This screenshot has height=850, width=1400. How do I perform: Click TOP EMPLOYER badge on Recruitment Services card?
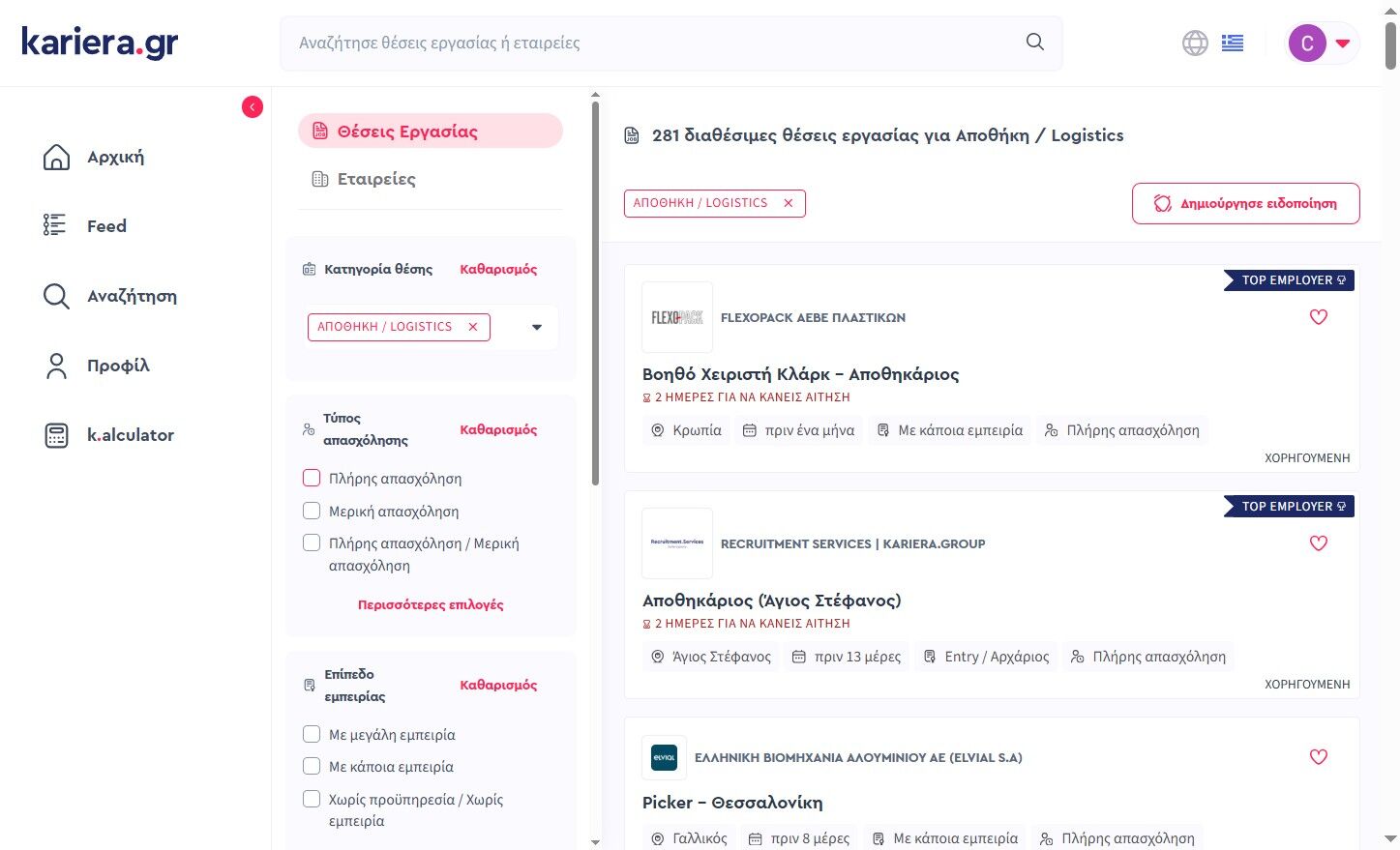click(1289, 507)
